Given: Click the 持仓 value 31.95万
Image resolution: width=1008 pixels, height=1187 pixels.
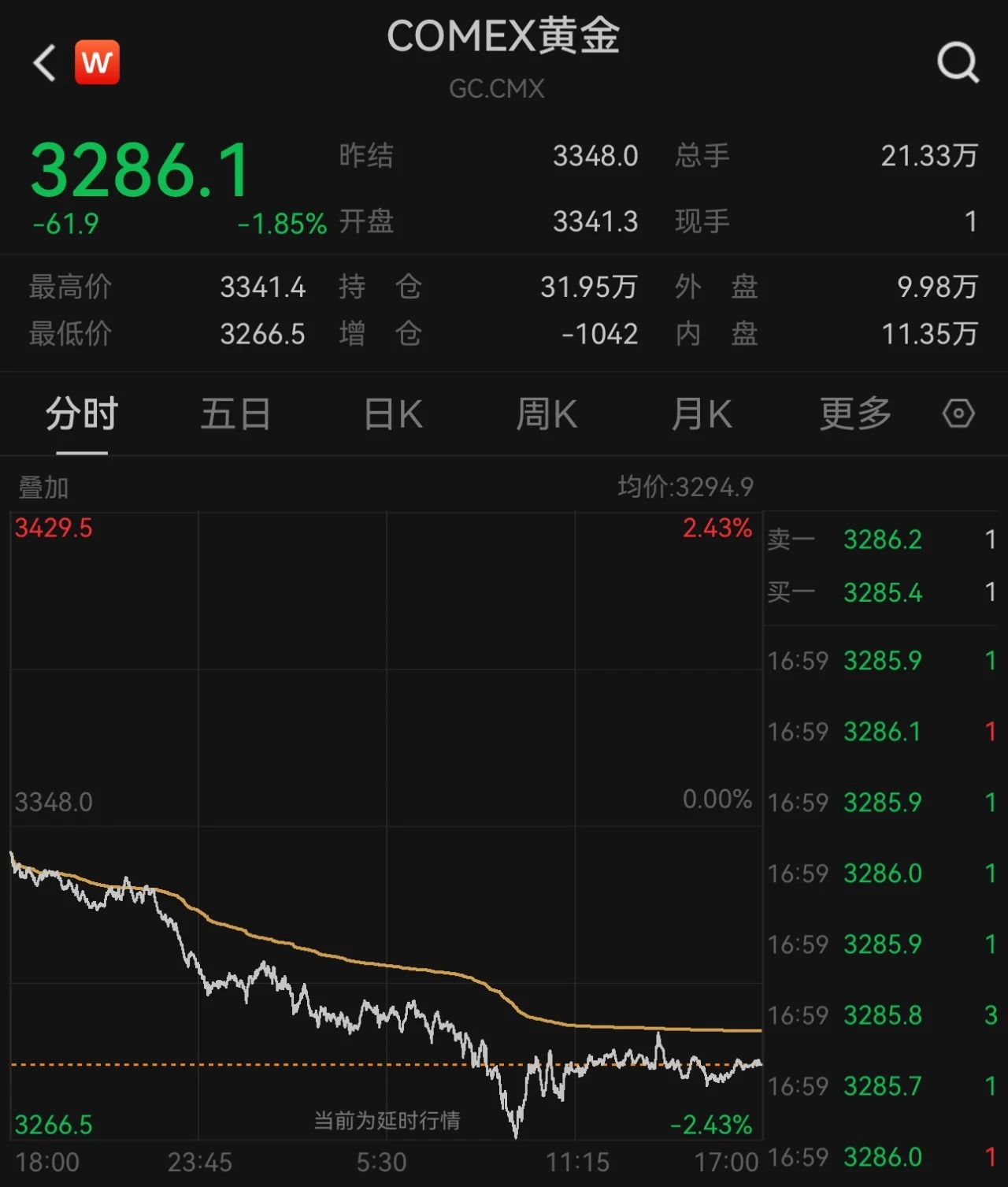Looking at the screenshot, I should tap(588, 287).
